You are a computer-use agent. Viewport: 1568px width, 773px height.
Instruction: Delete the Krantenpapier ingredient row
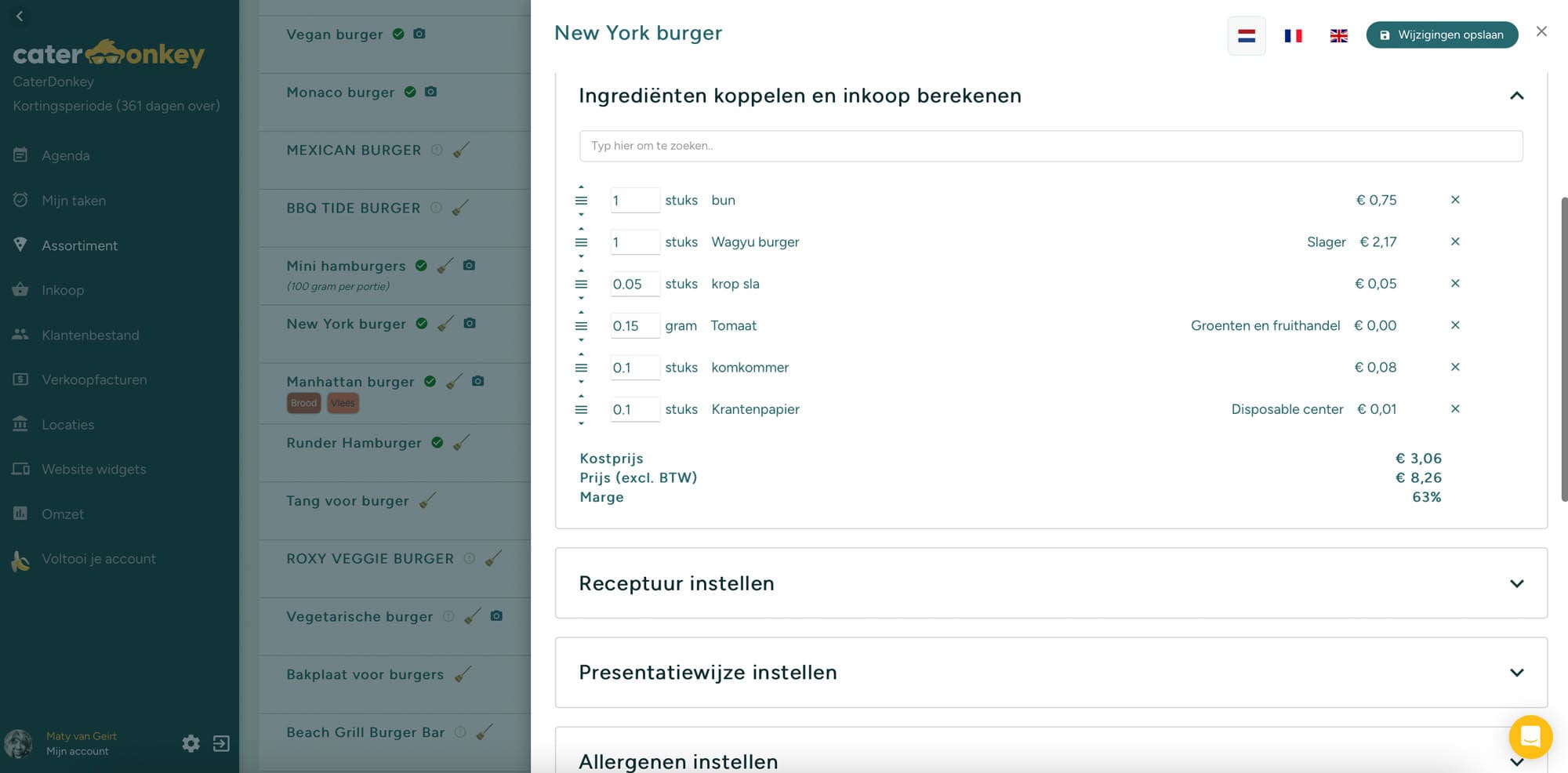1454,408
